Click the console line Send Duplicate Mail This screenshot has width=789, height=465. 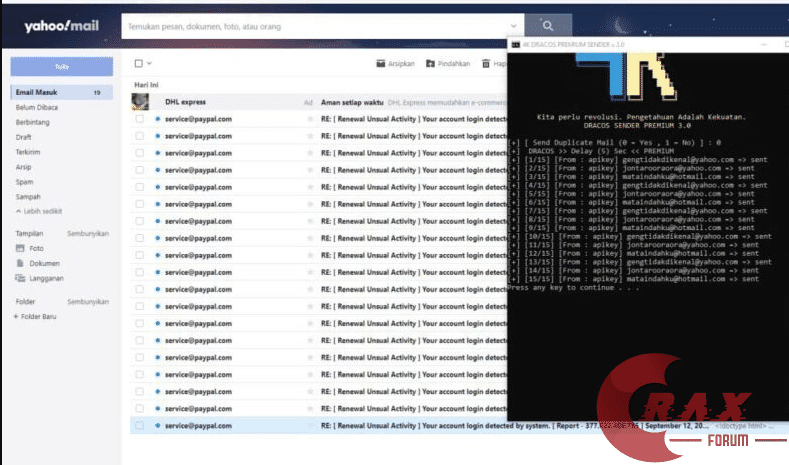[x=614, y=142]
